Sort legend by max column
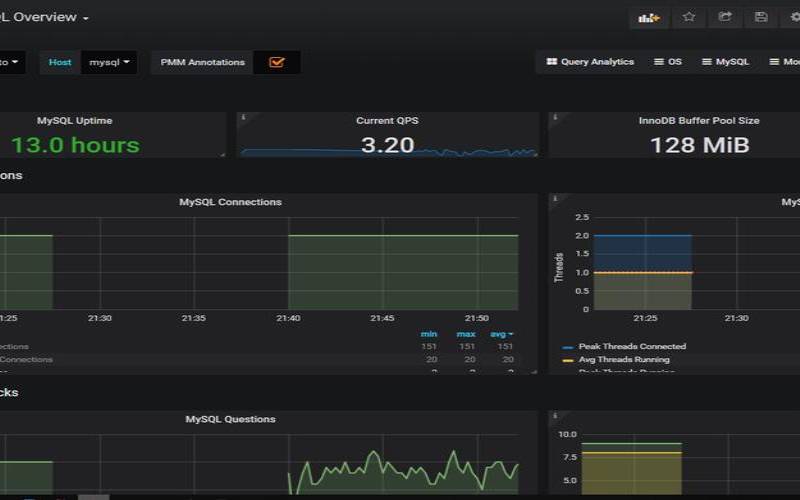The image size is (800, 500). point(466,334)
